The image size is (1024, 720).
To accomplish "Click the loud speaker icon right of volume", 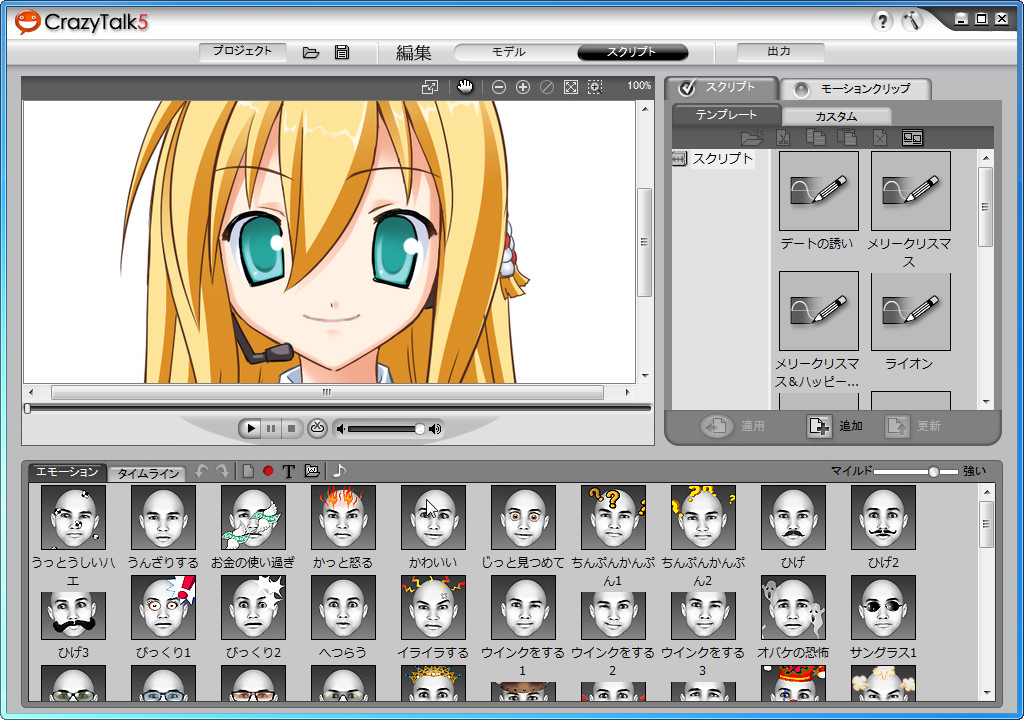I will (435, 429).
